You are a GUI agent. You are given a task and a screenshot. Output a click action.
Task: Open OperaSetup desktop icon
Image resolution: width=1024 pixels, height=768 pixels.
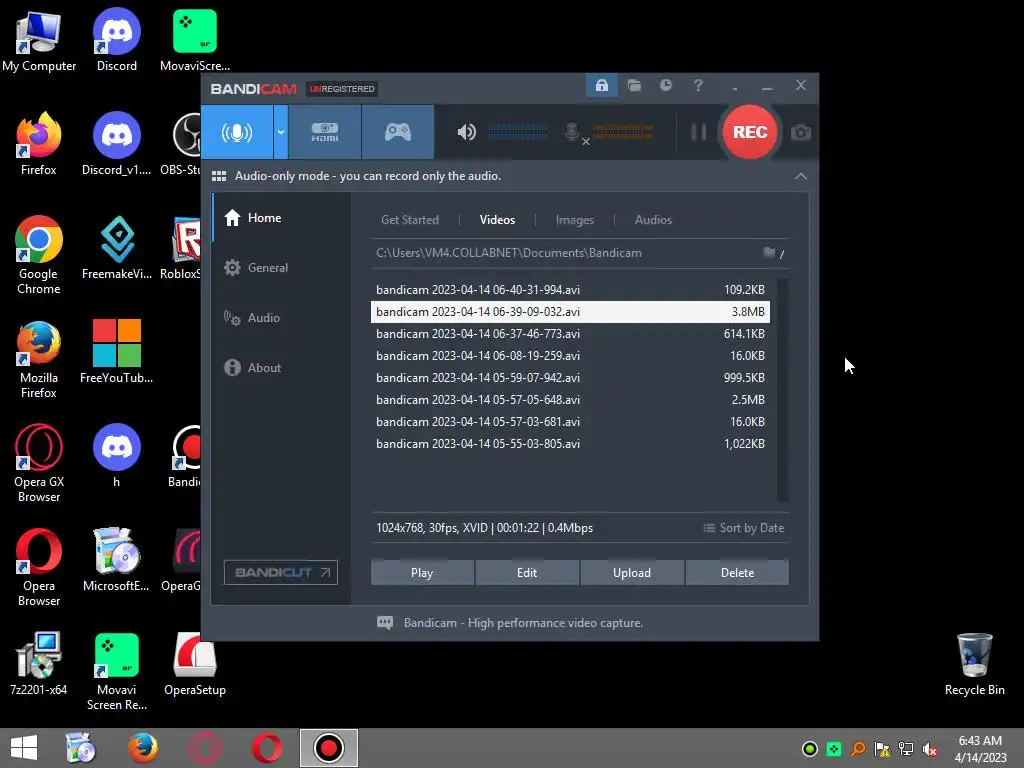click(195, 665)
